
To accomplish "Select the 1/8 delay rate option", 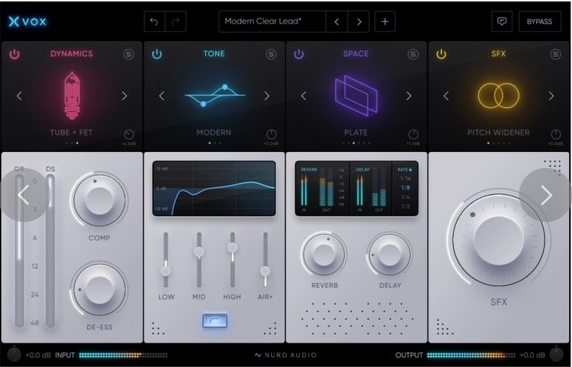I will pyautogui.click(x=405, y=188).
